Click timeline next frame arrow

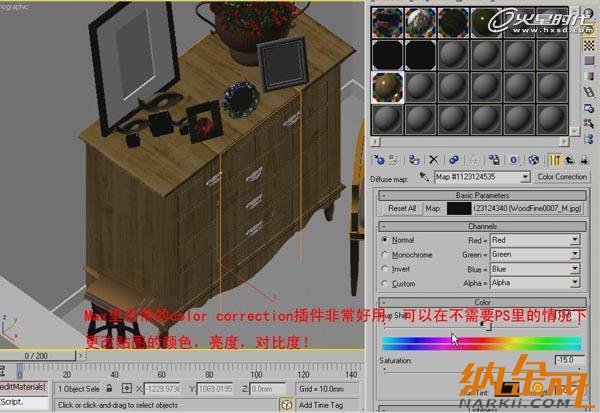pos(81,356)
